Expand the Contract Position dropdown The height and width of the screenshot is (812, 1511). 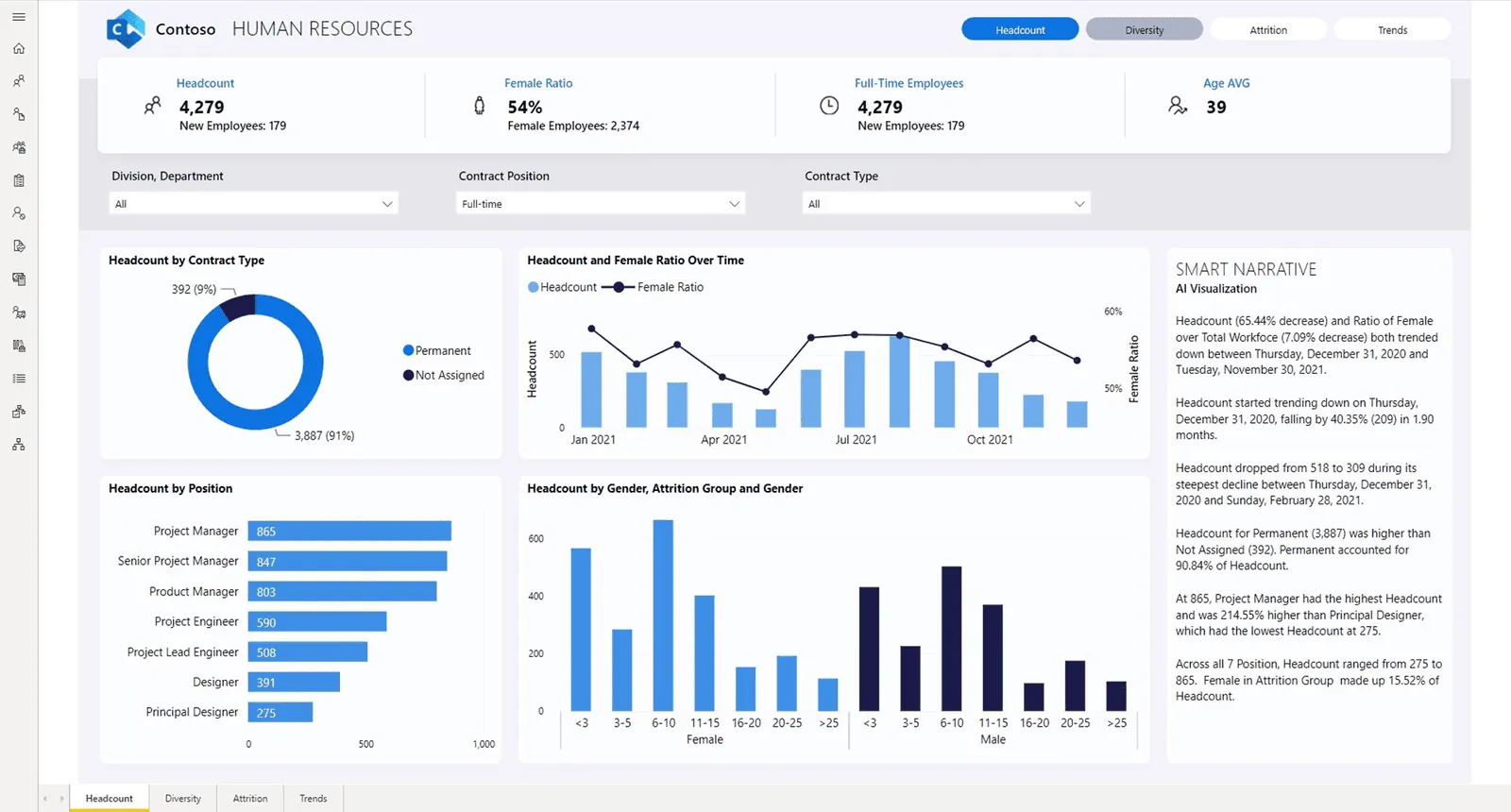click(x=601, y=204)
